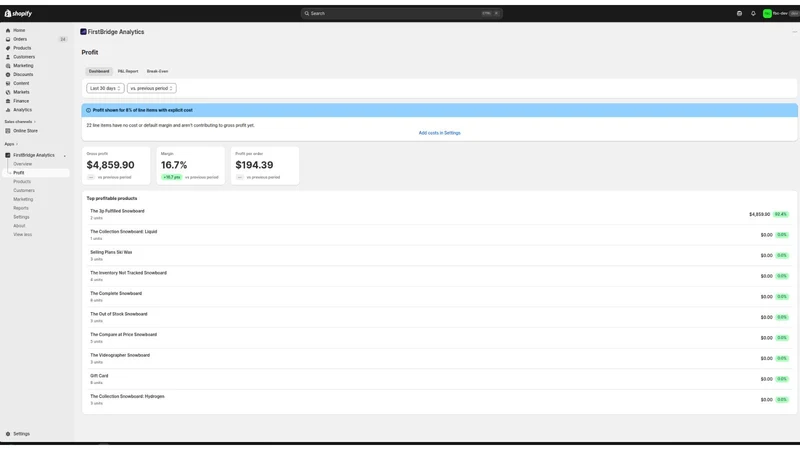Open the Last 30 days dropdown
The height and width of the screenshot is (450, 800).
tap(105, 88)
